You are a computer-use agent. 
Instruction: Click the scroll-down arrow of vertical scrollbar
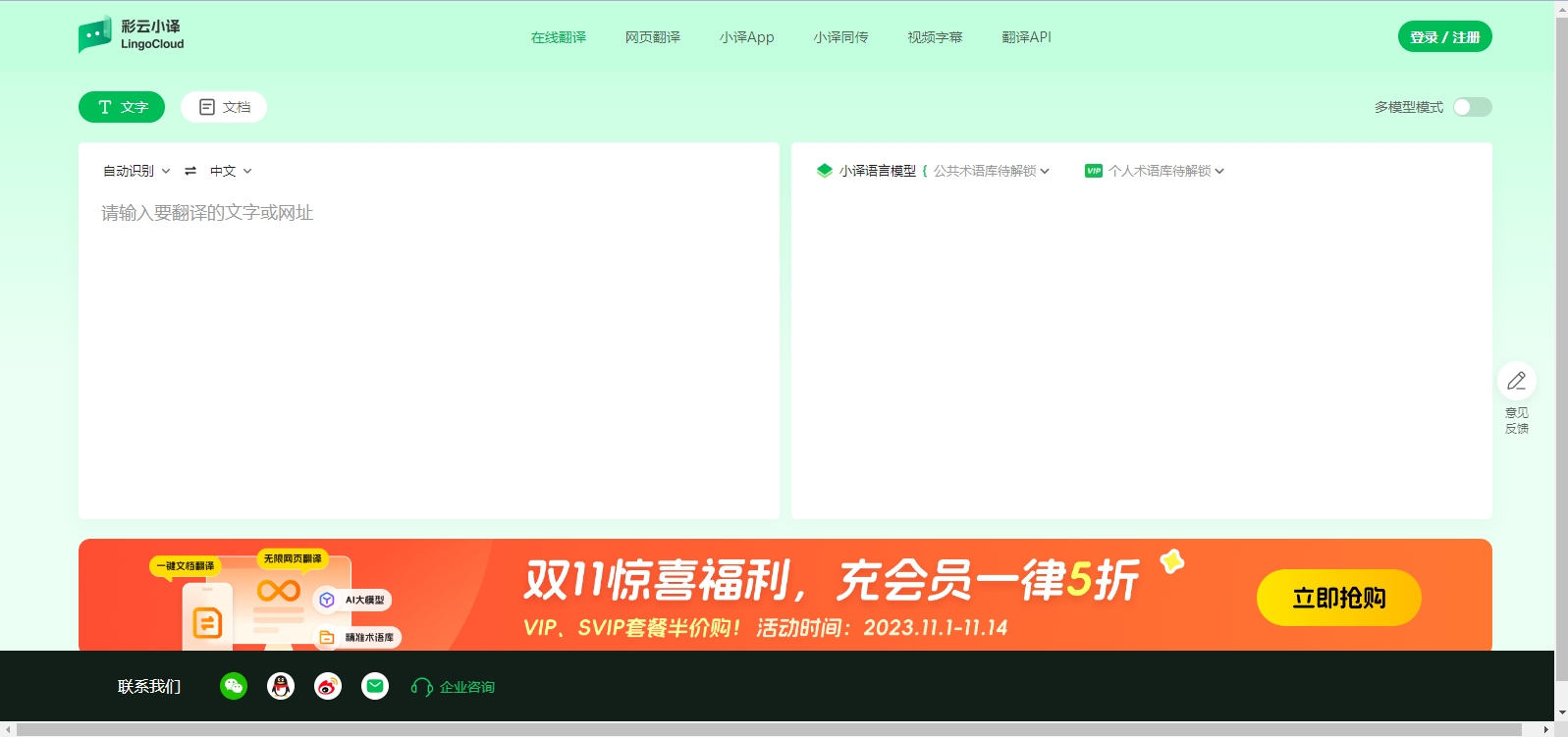point(1561,713)
